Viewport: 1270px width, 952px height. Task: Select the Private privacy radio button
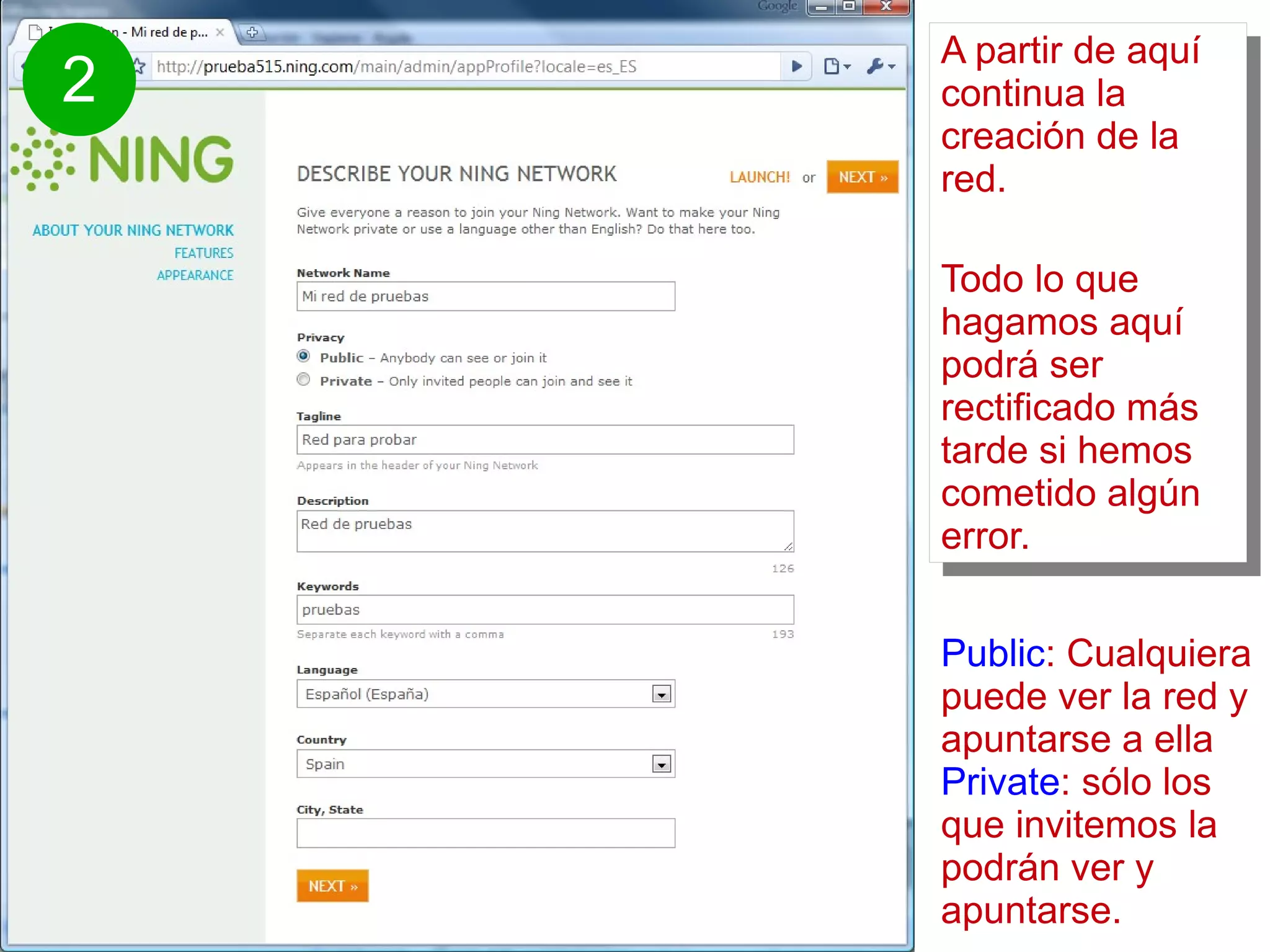point(303,380)
